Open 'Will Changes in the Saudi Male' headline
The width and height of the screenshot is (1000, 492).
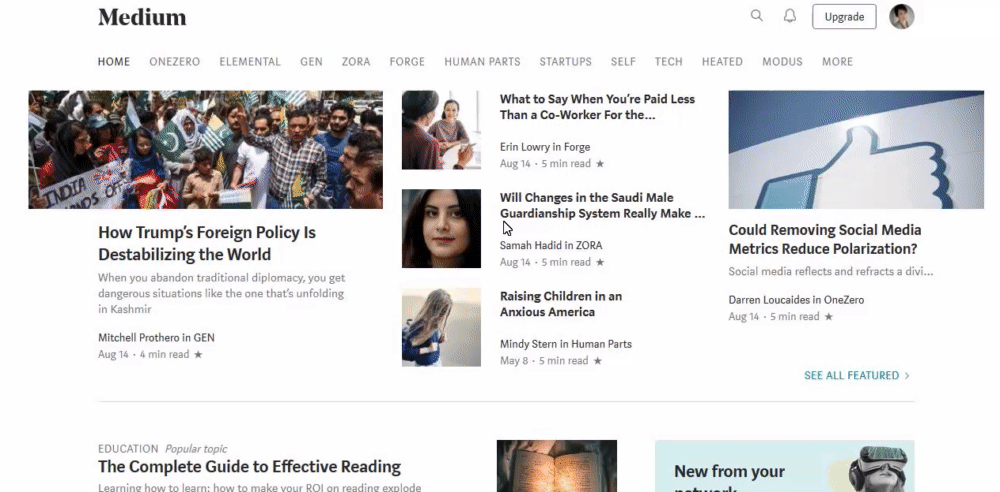602,205
